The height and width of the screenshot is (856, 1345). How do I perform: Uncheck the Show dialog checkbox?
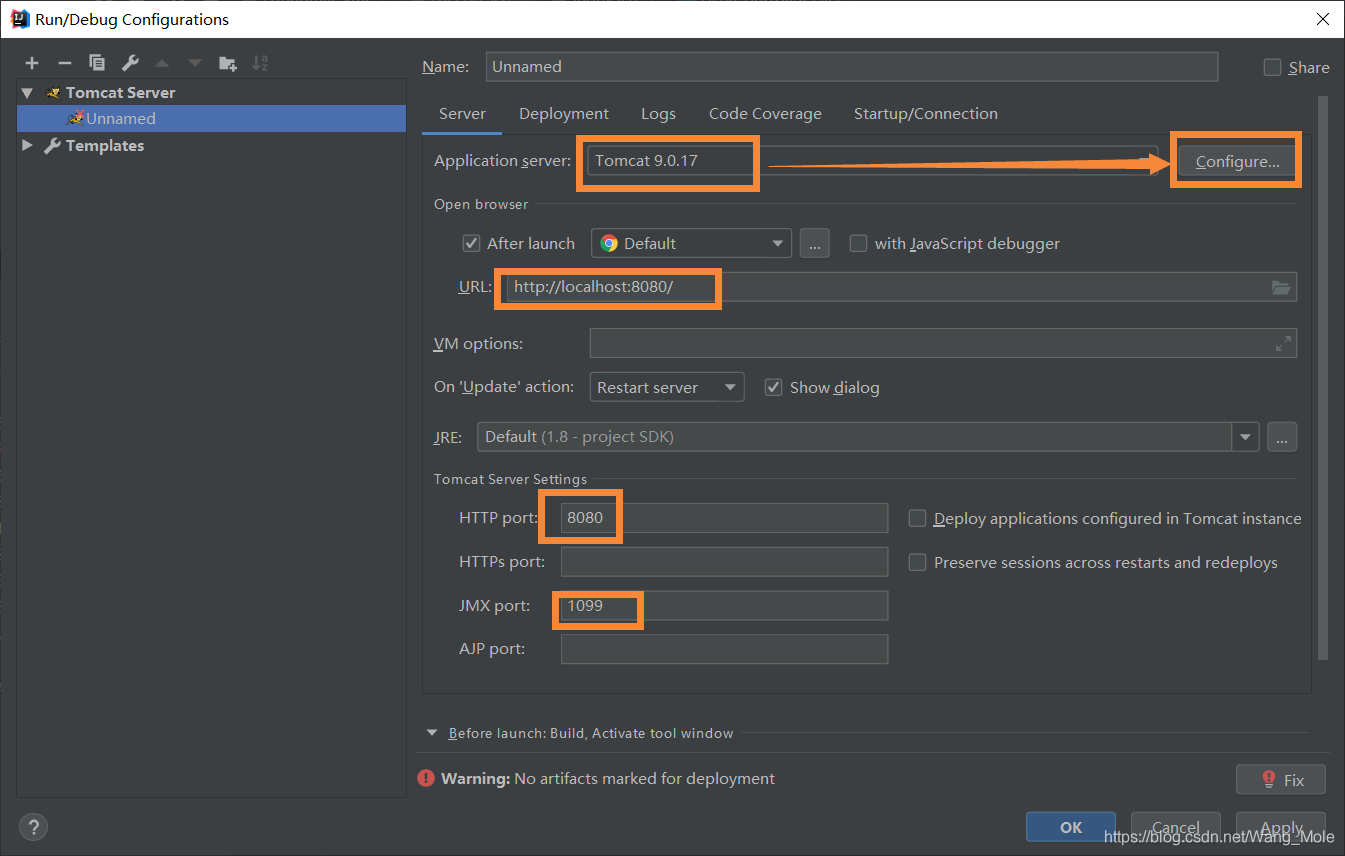point(773,387)
